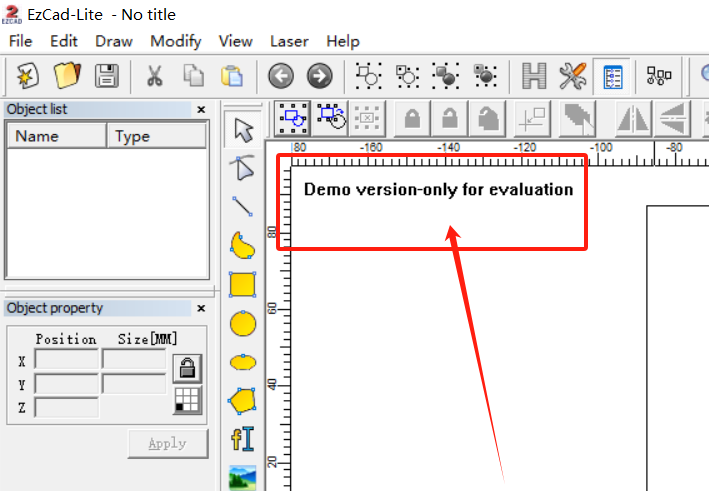Click the Copy icon

pyautogui.click(x=194, y=76)
